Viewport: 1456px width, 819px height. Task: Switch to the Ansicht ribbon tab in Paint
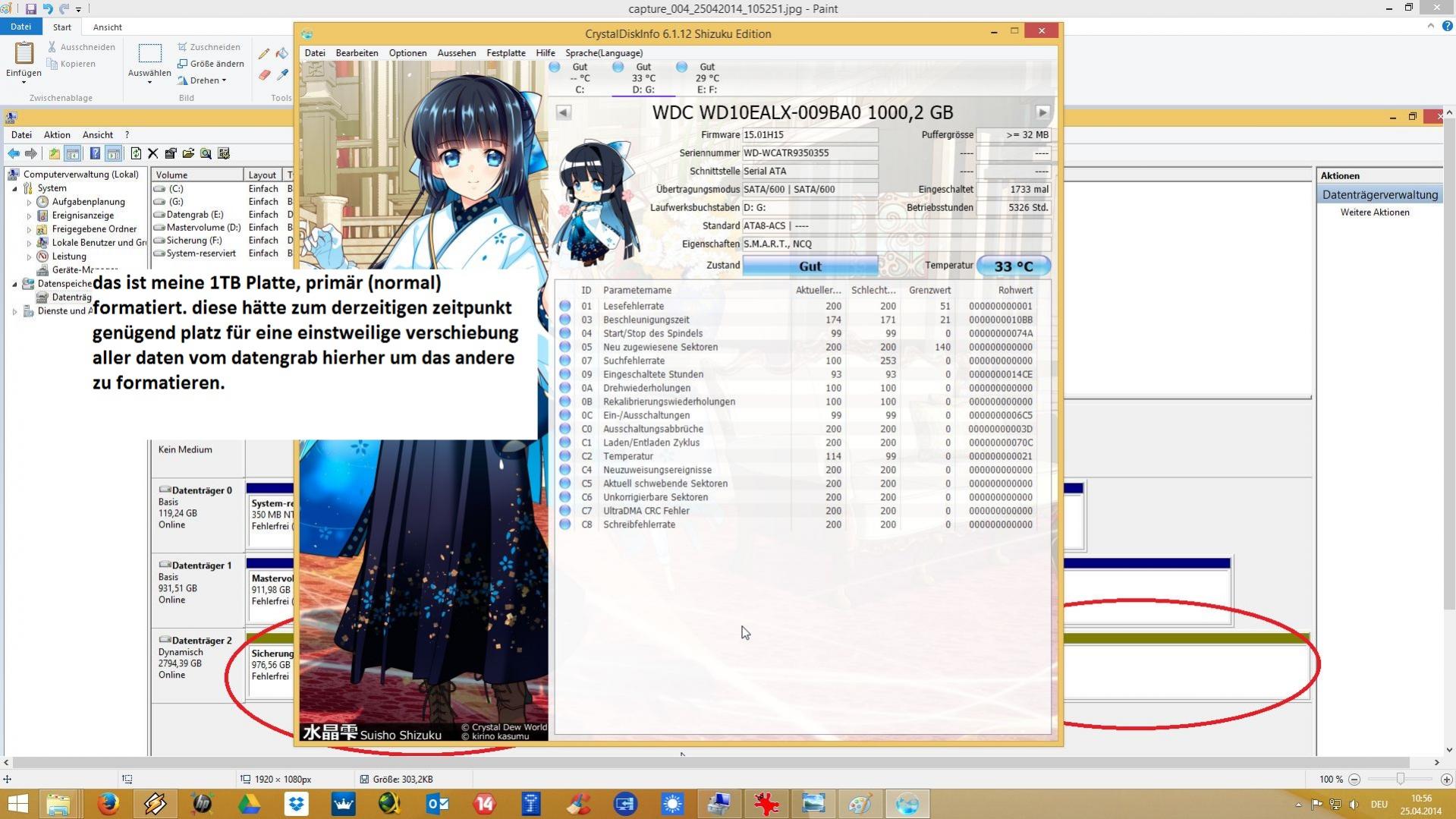coord(107,27)
